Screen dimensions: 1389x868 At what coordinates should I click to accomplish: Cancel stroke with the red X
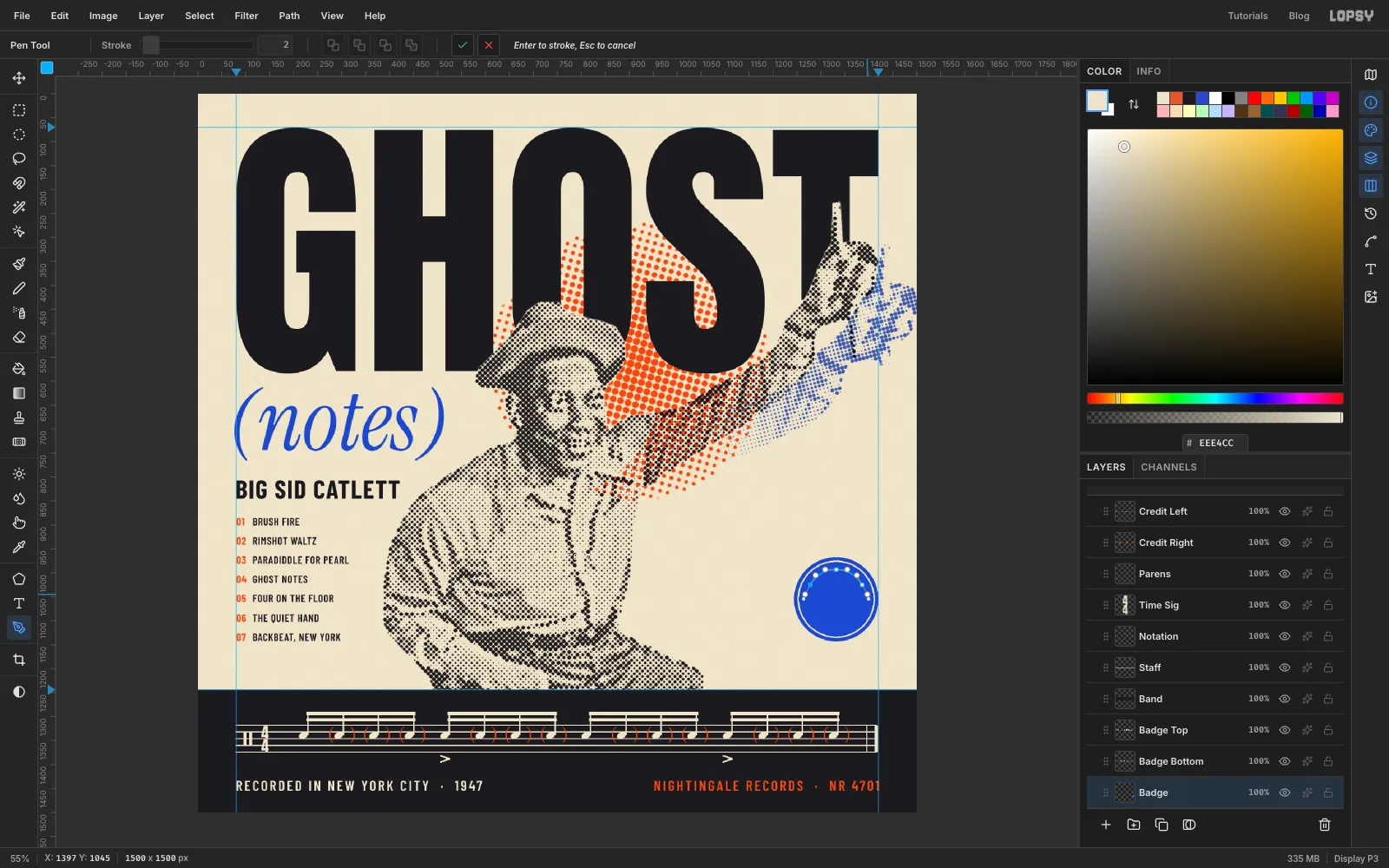tap(489, 45)
